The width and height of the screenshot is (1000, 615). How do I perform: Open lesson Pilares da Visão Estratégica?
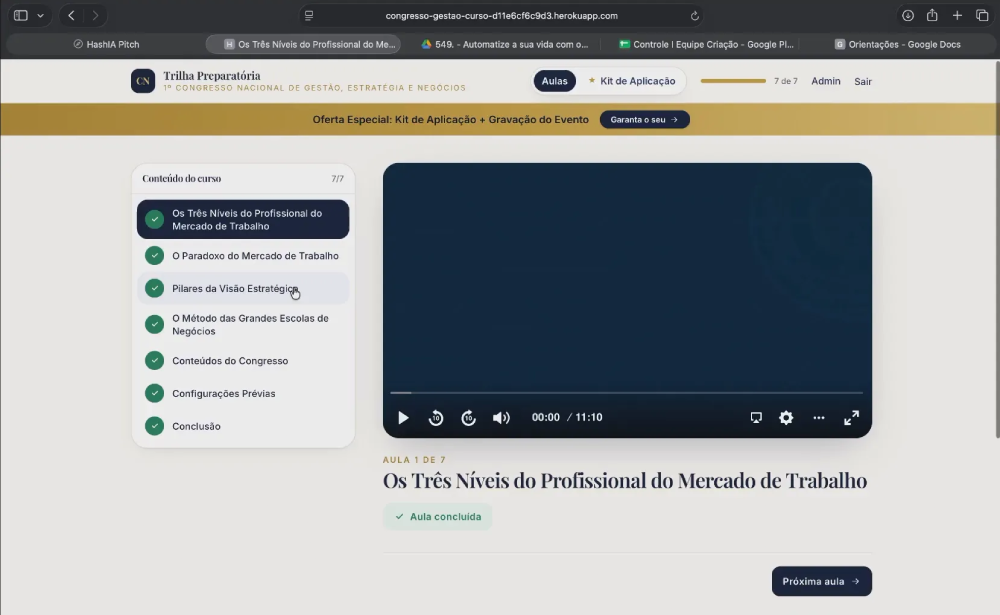pos(243,288)
